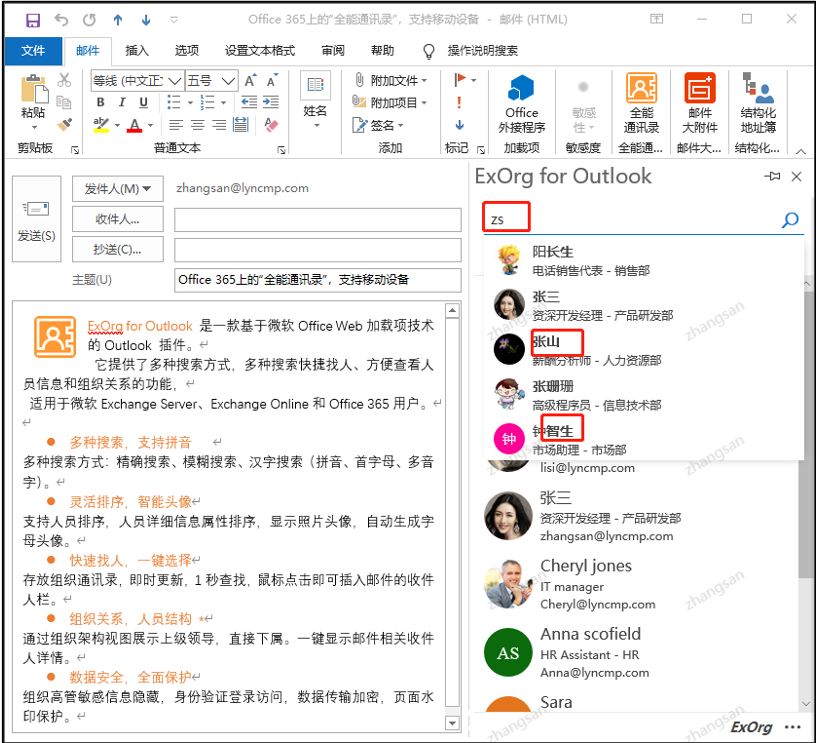
Task: Open the 文件 File tab
Action: [33, 50]
